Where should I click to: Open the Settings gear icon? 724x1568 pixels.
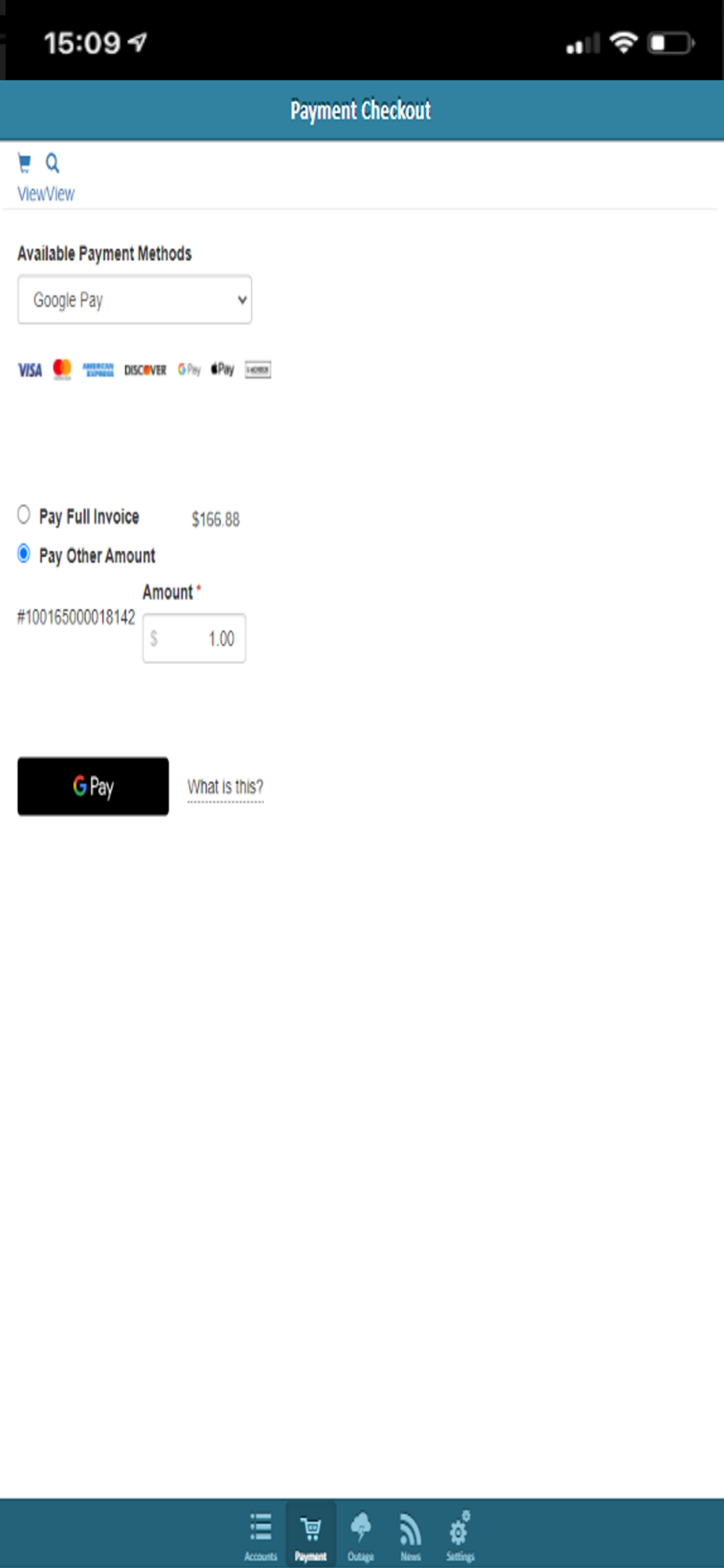460,1535
